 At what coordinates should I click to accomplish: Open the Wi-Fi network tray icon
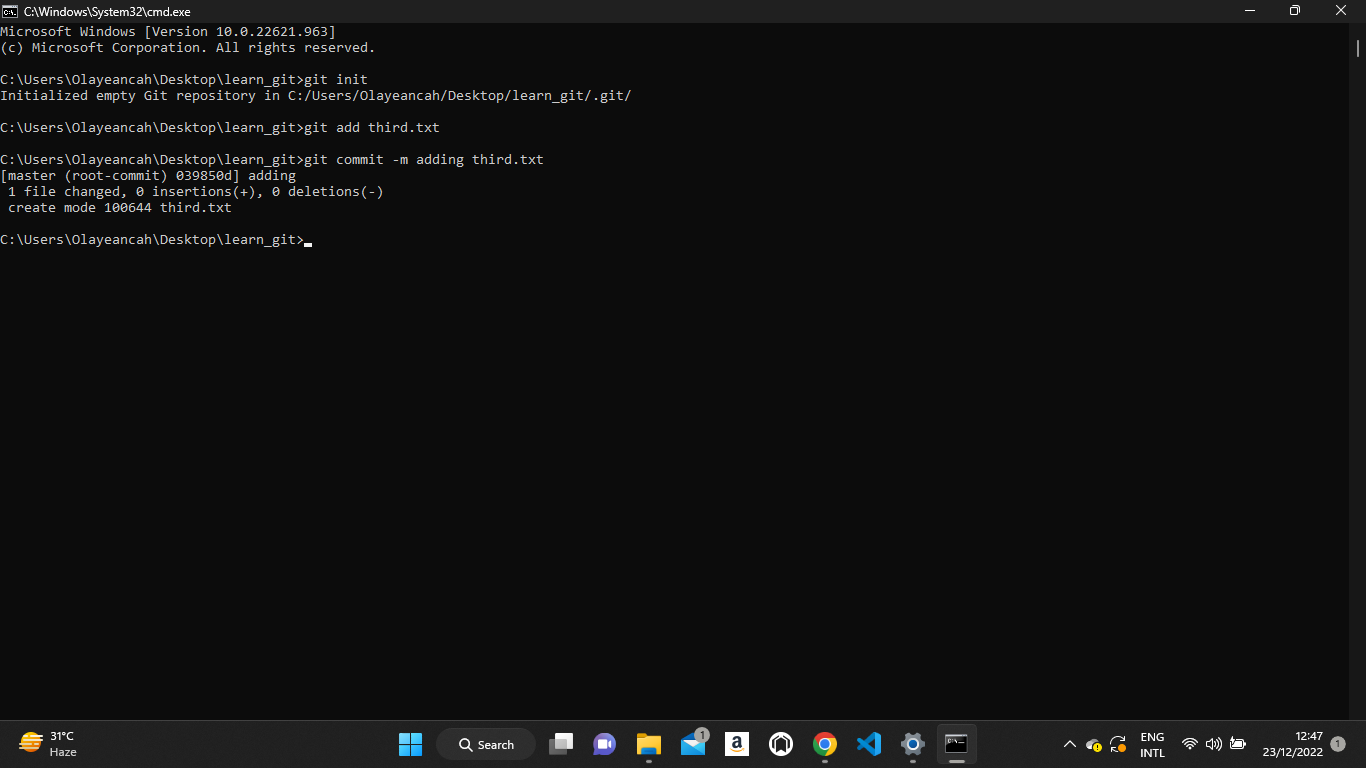(x=1189, y=744)
